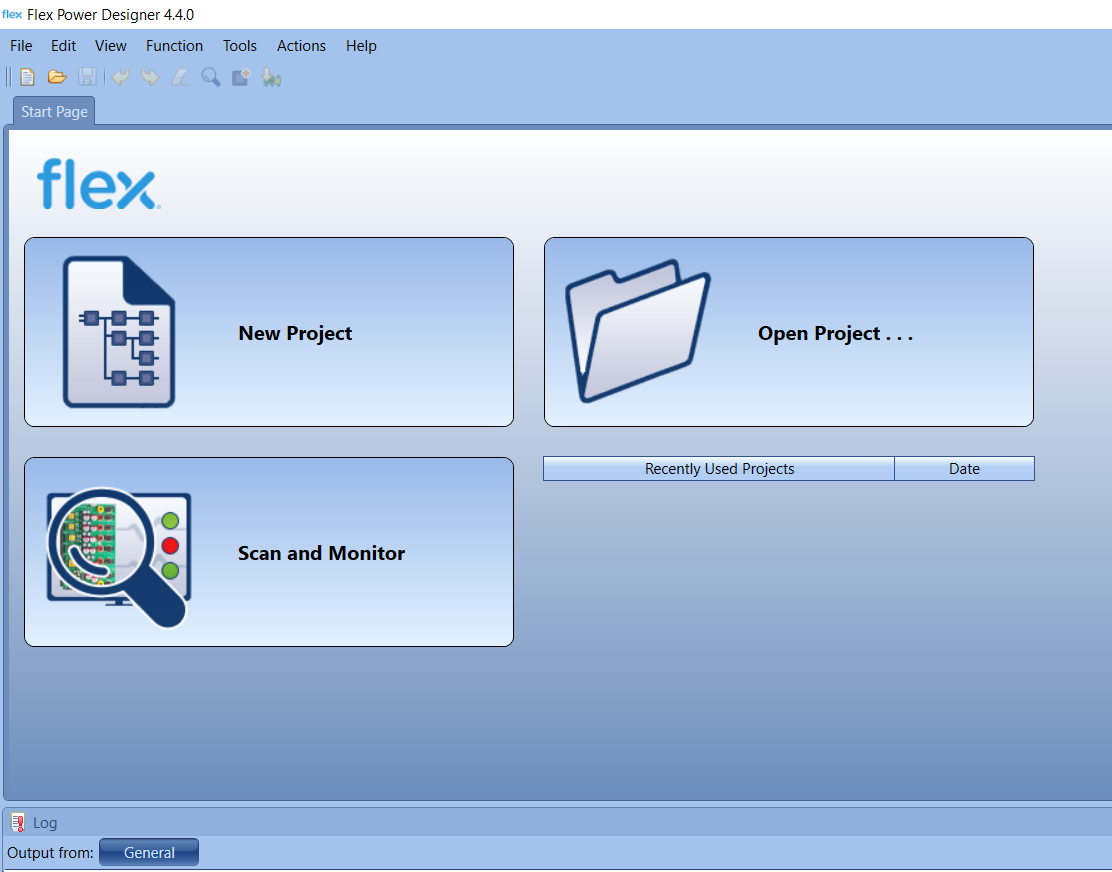Click the Scan and Monitor label text
The image size is (1112, 872).
pyautogui.click(x=321, y=553)
